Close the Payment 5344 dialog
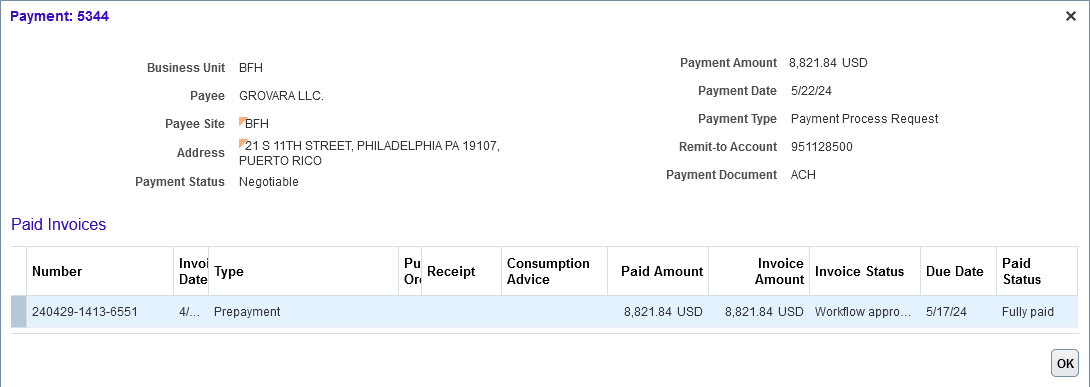 (x=1071, y=17)
